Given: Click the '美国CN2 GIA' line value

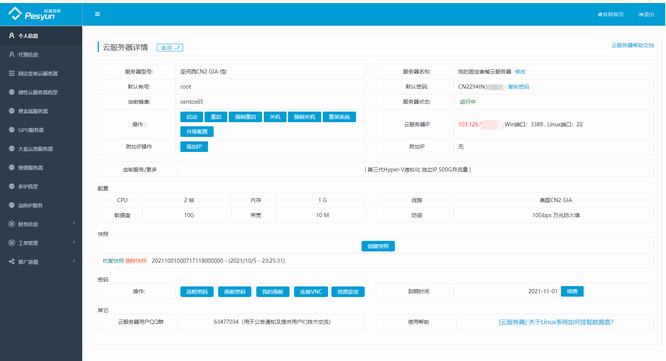Looking at the screenshot, I should 556,200.
